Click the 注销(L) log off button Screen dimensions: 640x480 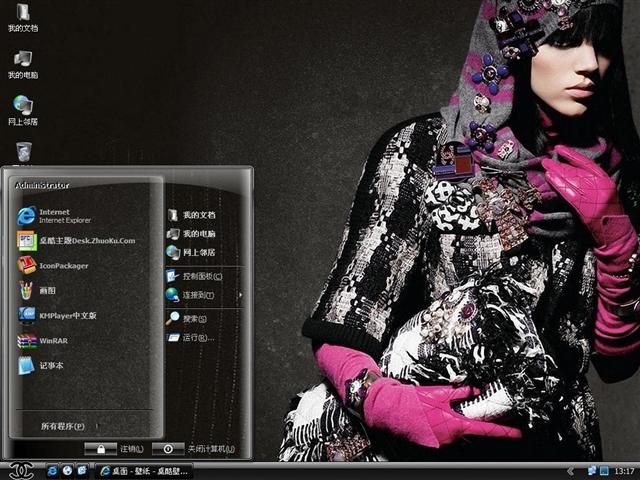tap(114, 449)
